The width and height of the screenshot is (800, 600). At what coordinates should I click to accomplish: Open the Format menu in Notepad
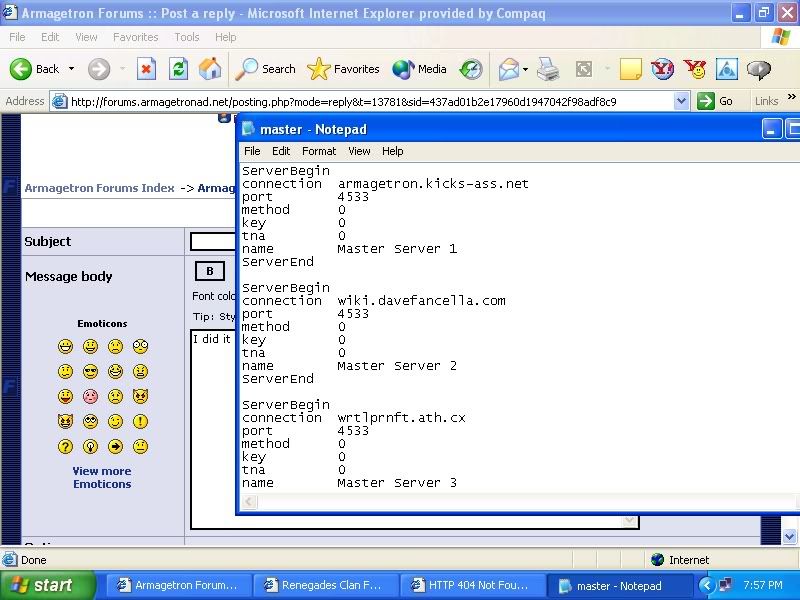point(319,151)
